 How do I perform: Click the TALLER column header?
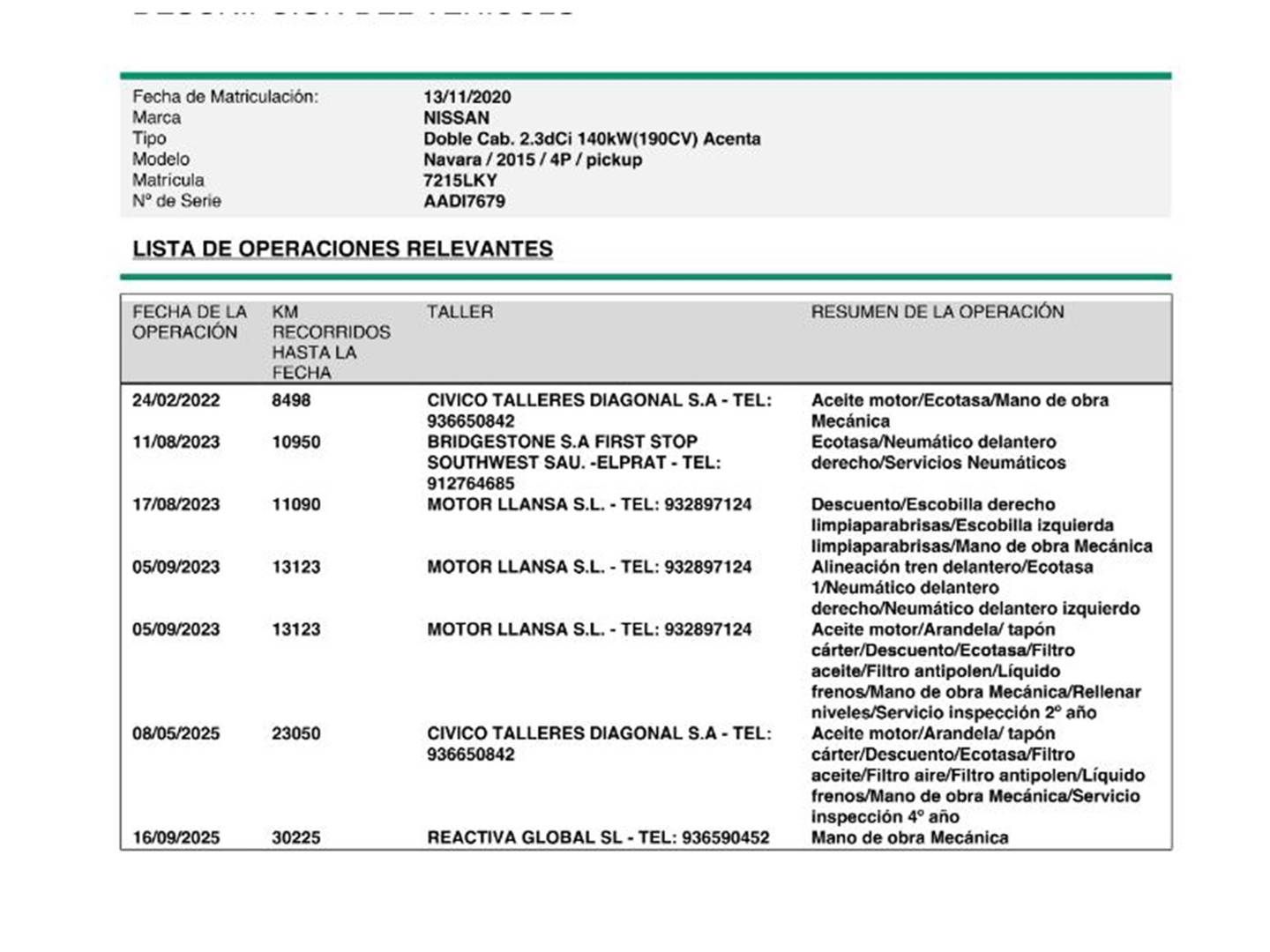[x=459, y=312]
